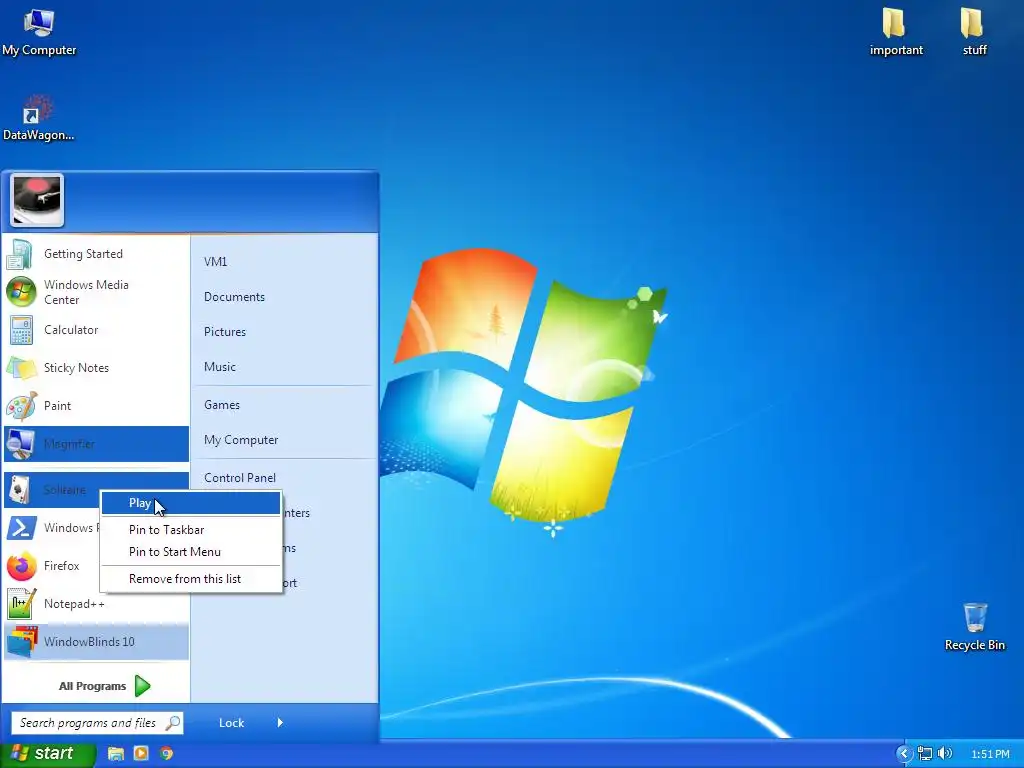Launch Paint from the Start menu
1024x768 pixels.
[96, 406]
